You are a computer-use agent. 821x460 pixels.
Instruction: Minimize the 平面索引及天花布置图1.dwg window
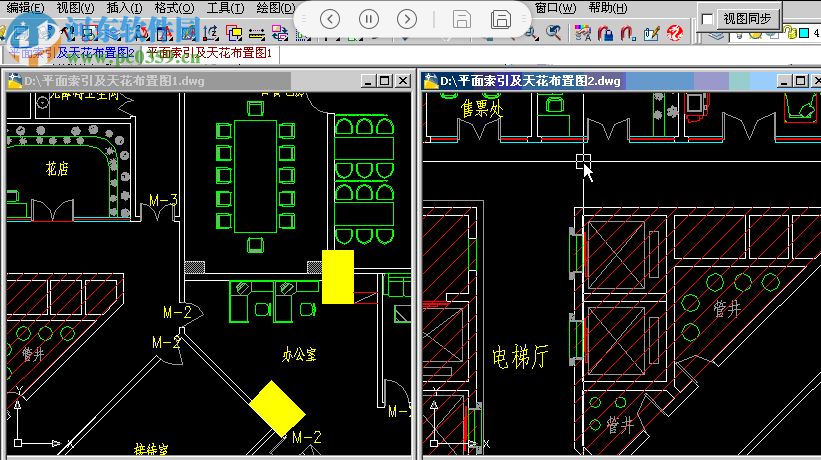[368, 81]
